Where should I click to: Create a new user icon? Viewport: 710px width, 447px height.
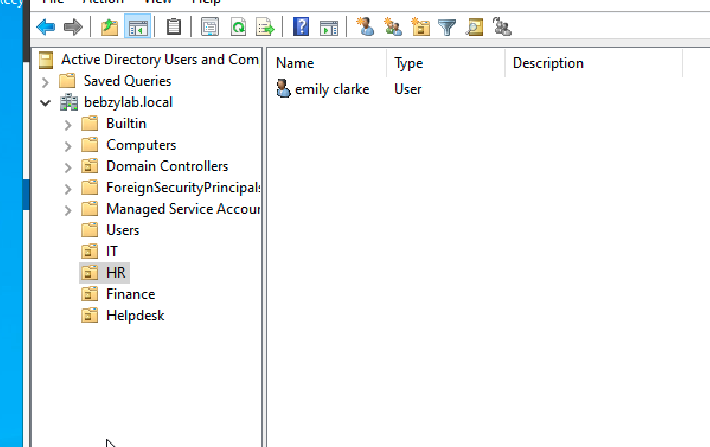pos(365,27)
